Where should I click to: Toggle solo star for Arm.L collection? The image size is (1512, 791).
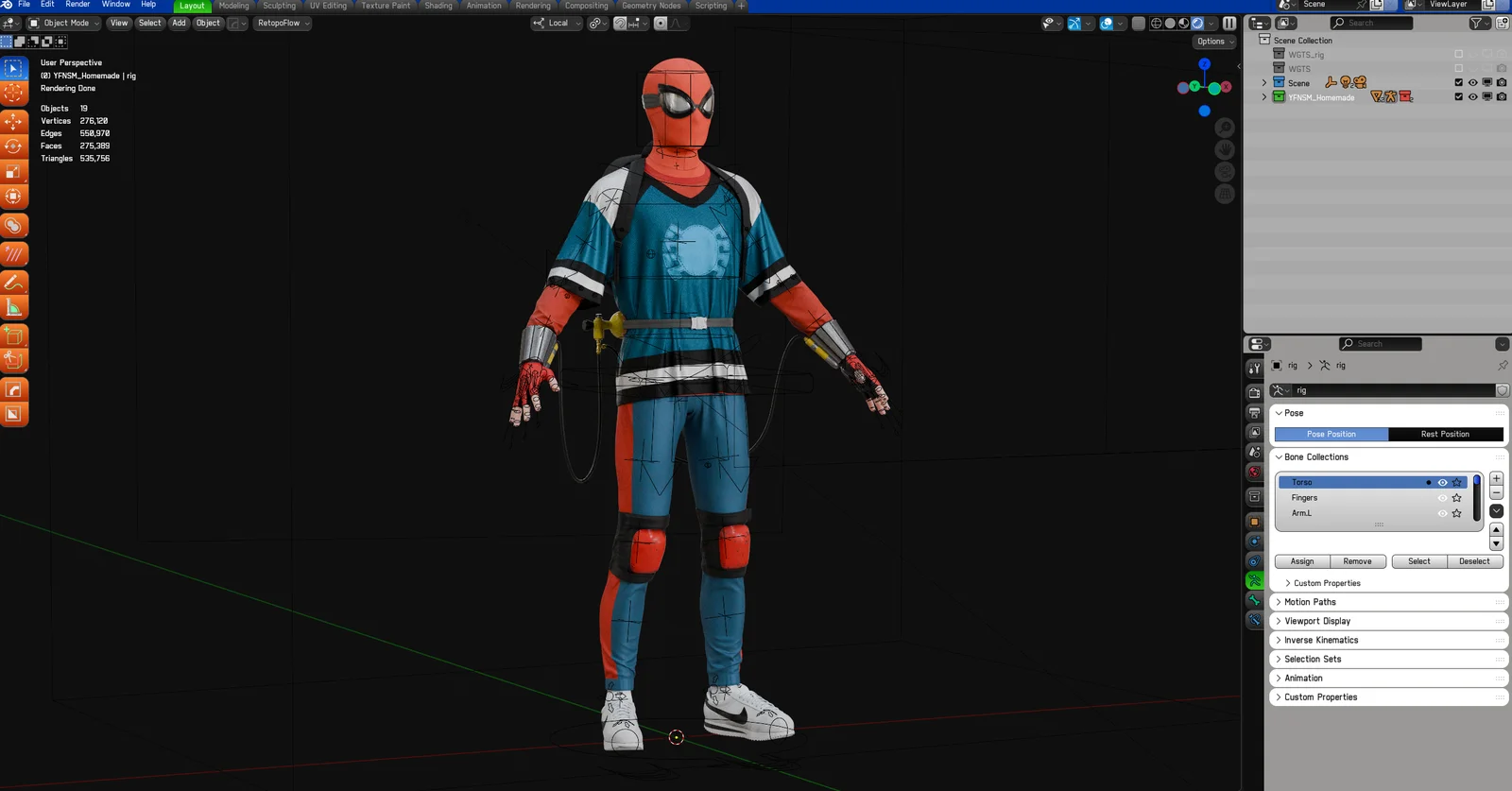(1456, 513)
